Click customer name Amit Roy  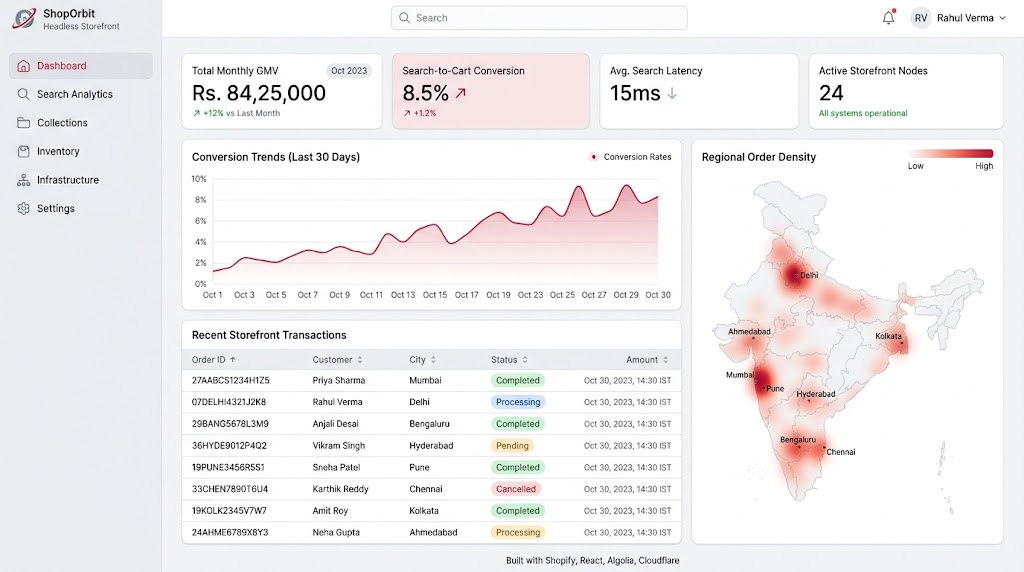pos(330,511)
